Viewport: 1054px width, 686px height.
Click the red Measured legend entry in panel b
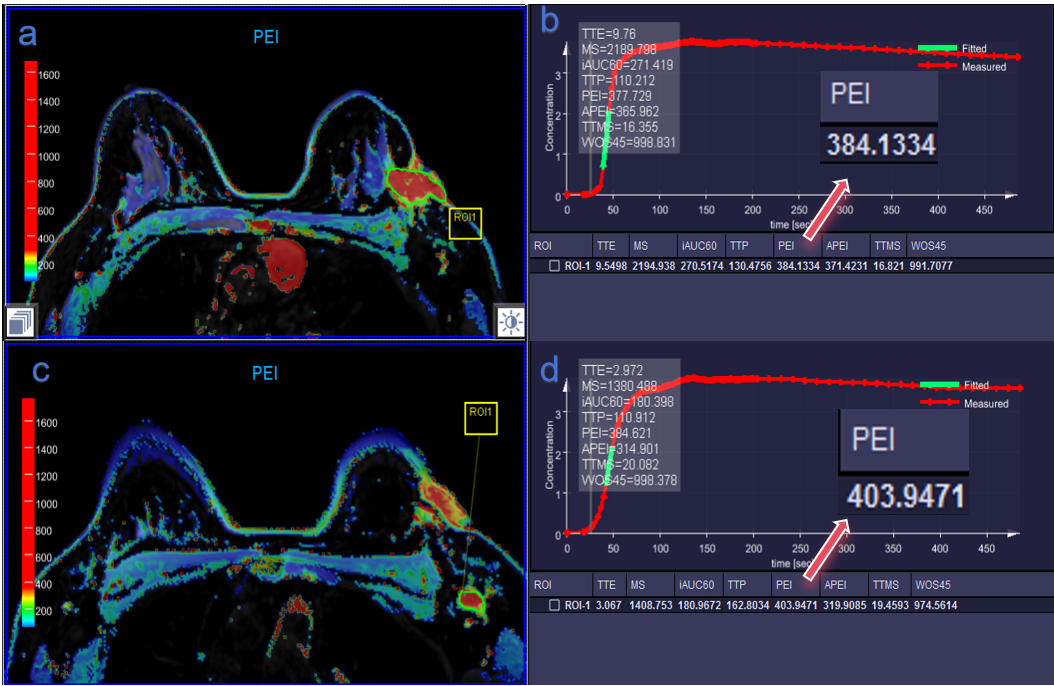[963, 67]
